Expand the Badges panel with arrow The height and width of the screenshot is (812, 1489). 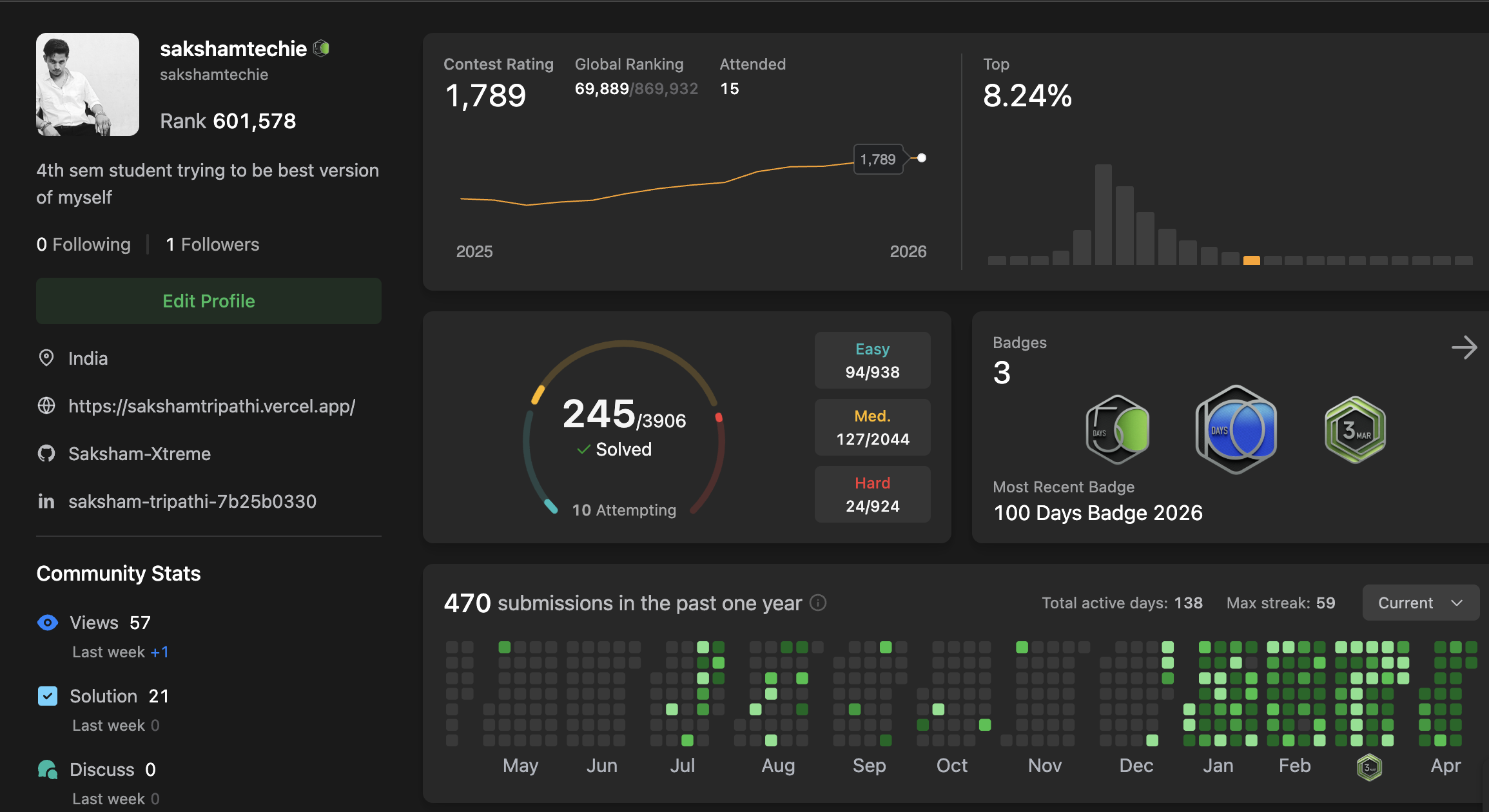click(1464, 347)
